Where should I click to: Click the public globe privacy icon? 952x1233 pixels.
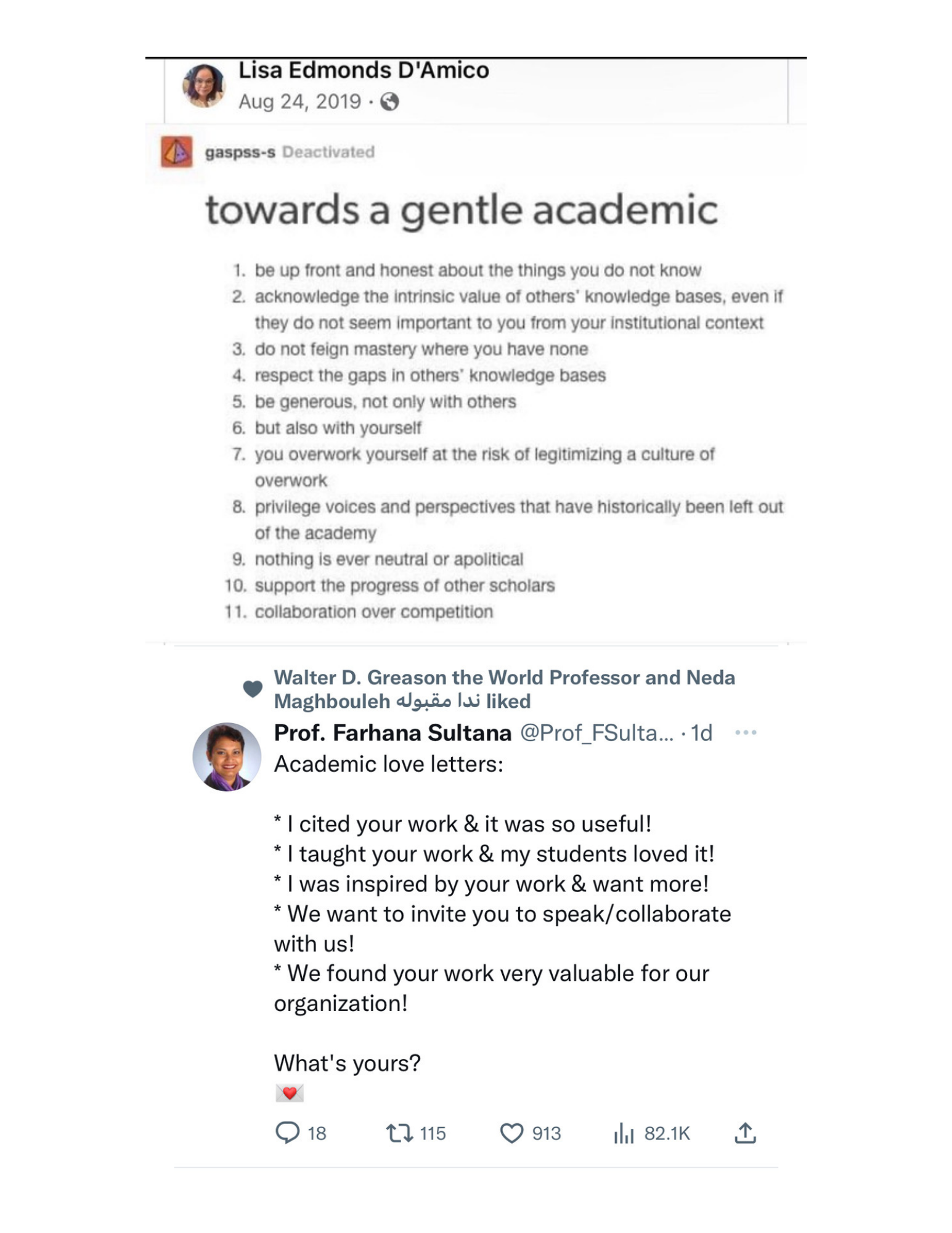pyautogui.click(x=389, y=102)
